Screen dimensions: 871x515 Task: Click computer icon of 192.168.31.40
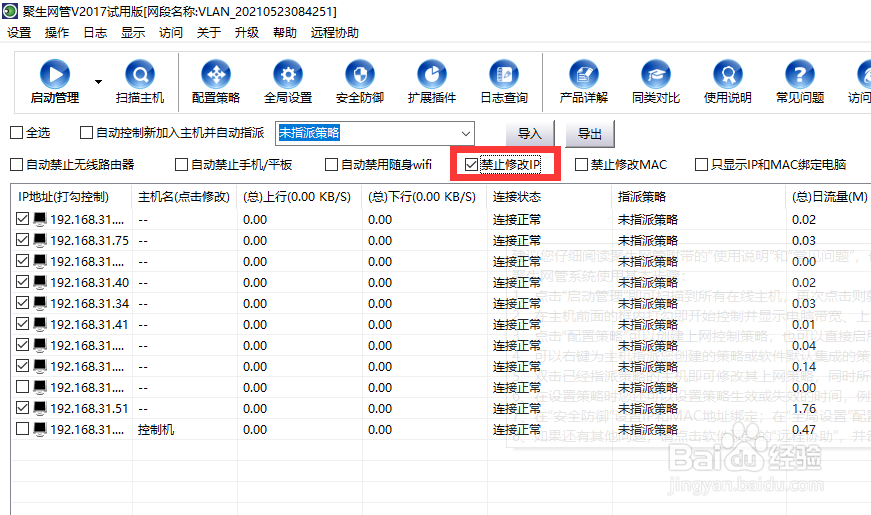pos(40,282)
